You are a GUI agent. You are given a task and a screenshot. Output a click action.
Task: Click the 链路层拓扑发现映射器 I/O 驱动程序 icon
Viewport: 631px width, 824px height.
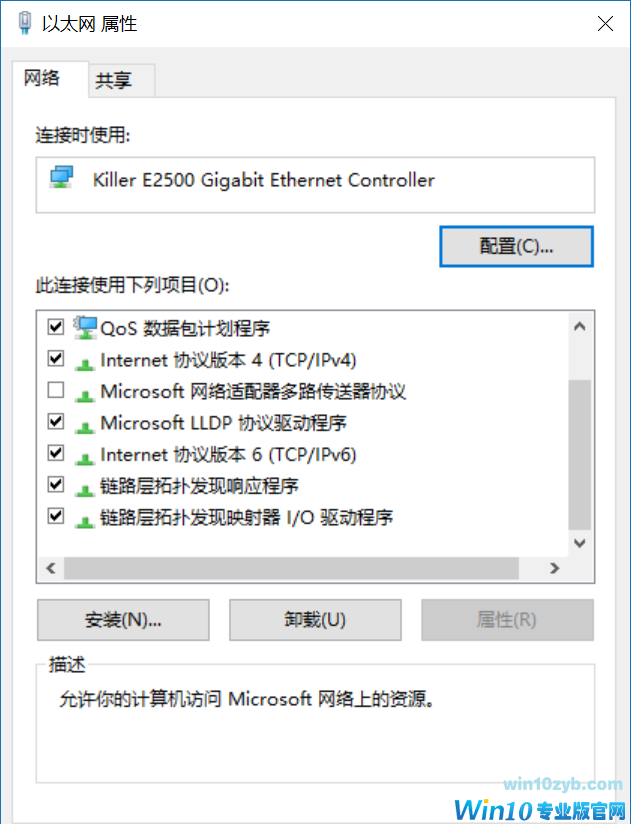coord(86,517)
